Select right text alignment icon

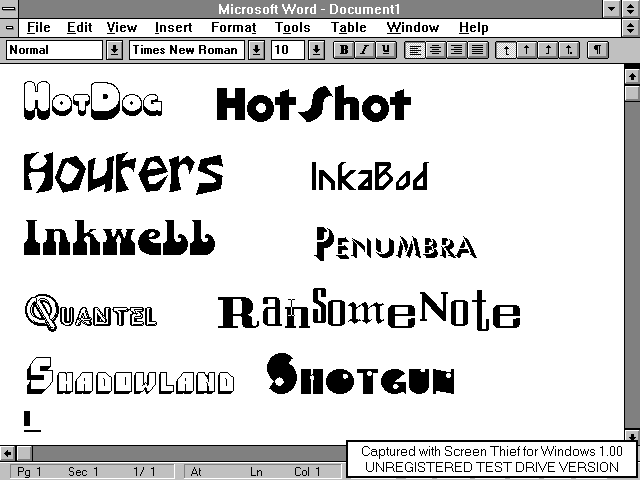[x=456, y=49]
